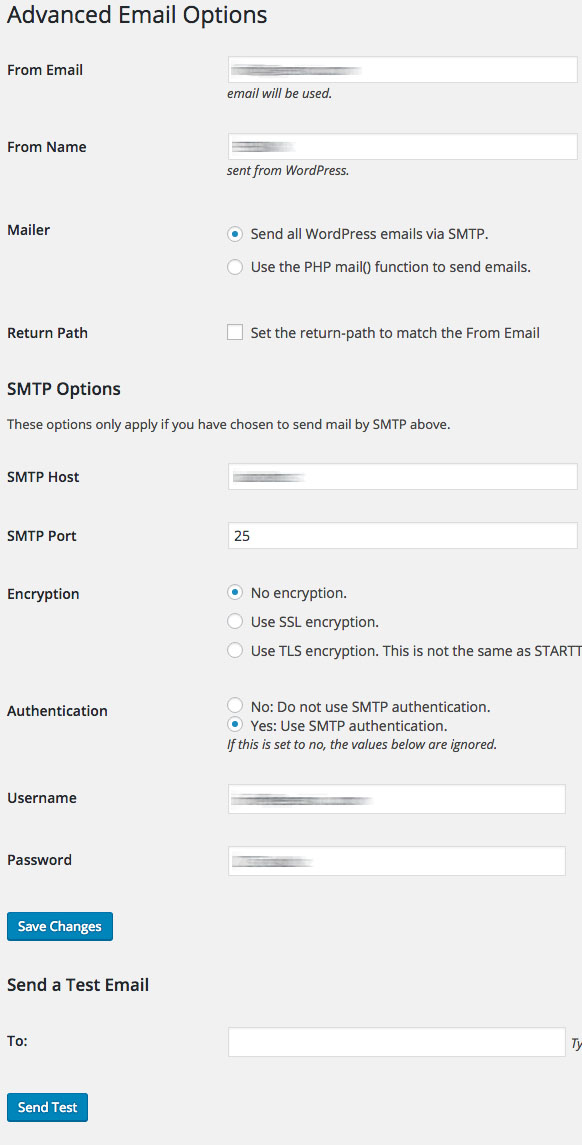Click the SMTP Host text field
This screenshot has height=1145, width=582.
[x=403, y=476]
